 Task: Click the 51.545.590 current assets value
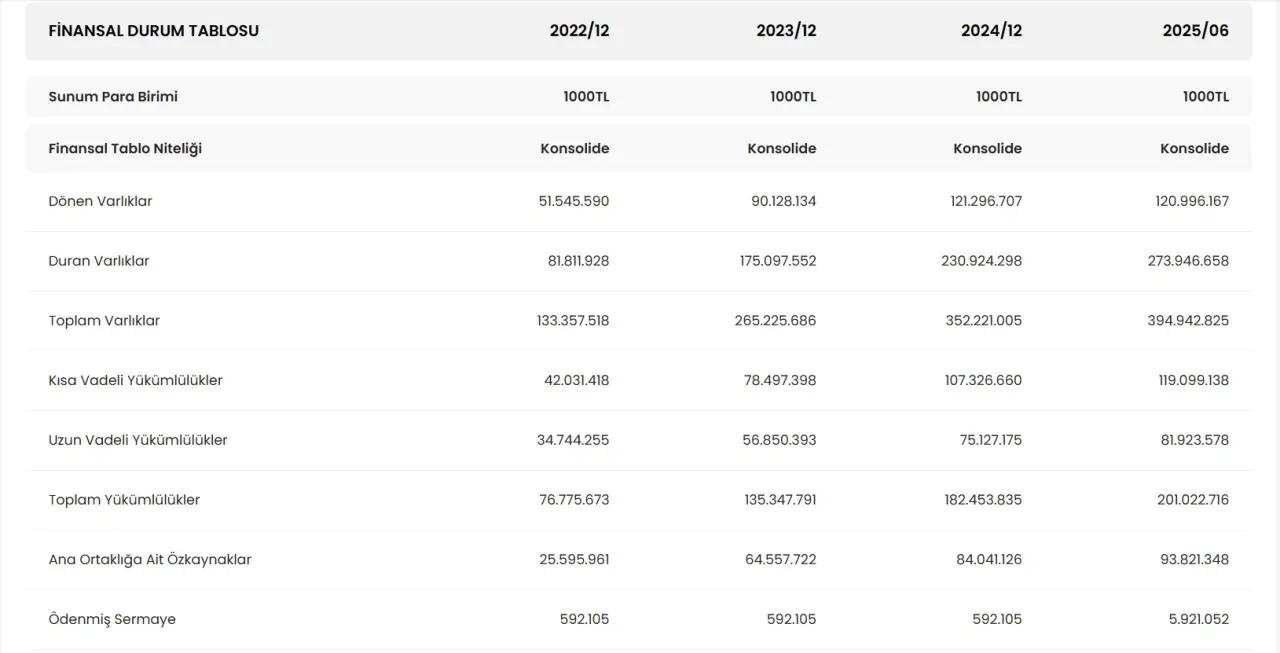573,201
